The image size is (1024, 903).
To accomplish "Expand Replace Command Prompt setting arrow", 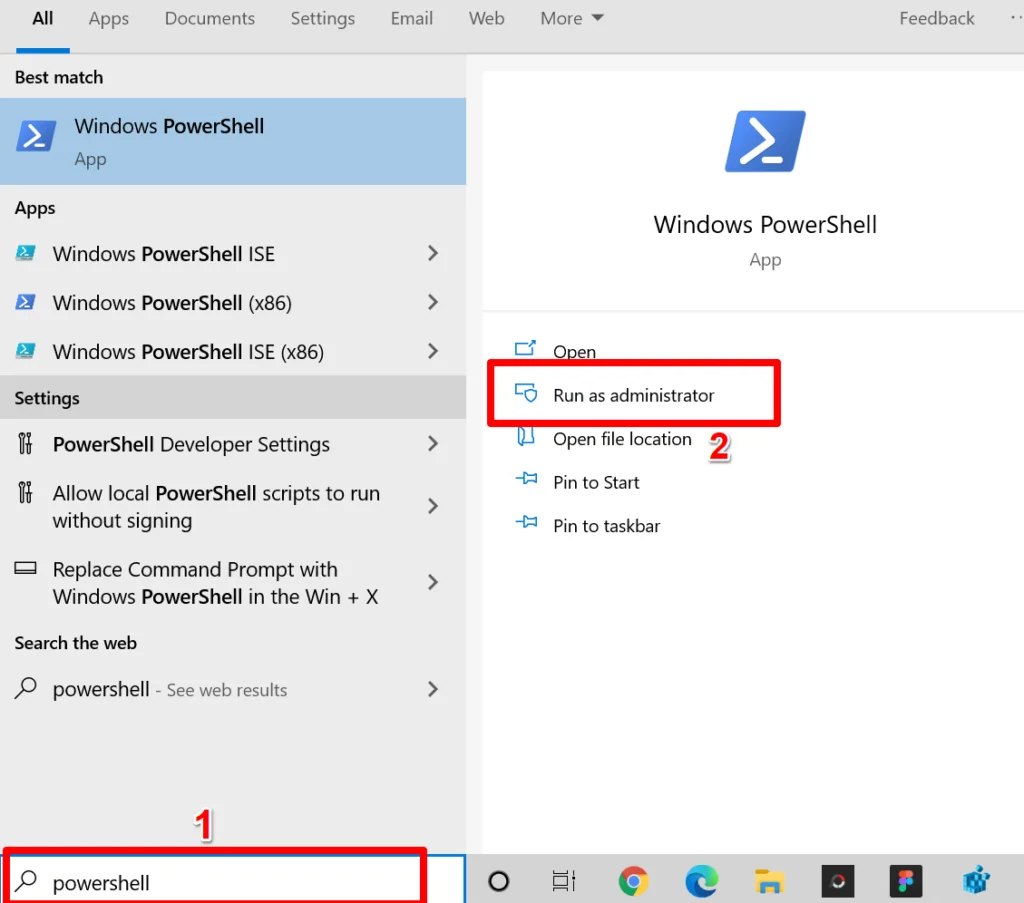I will coord(432,582).
